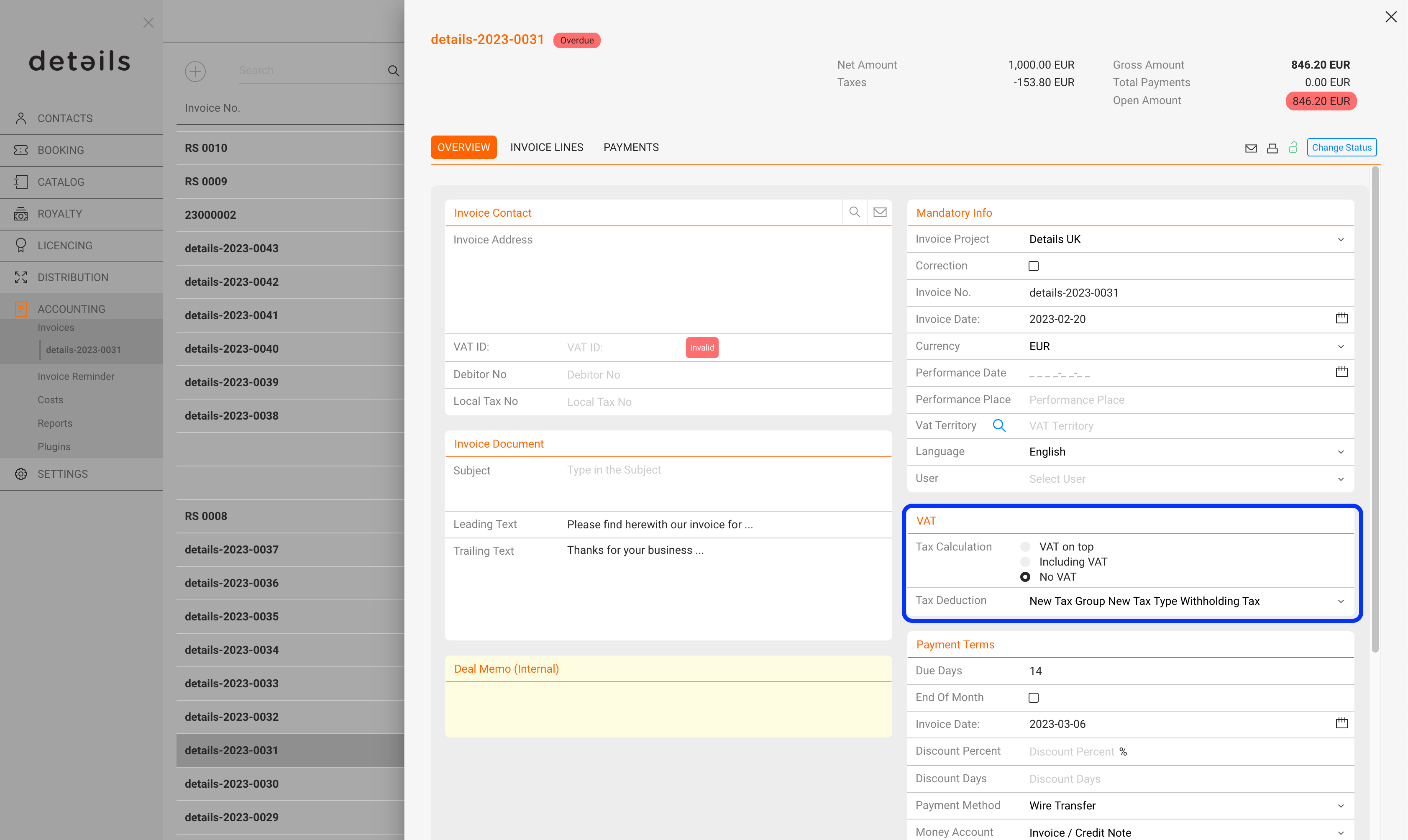
Task: Switch to the Payments tab
Action: coord(631,147)
